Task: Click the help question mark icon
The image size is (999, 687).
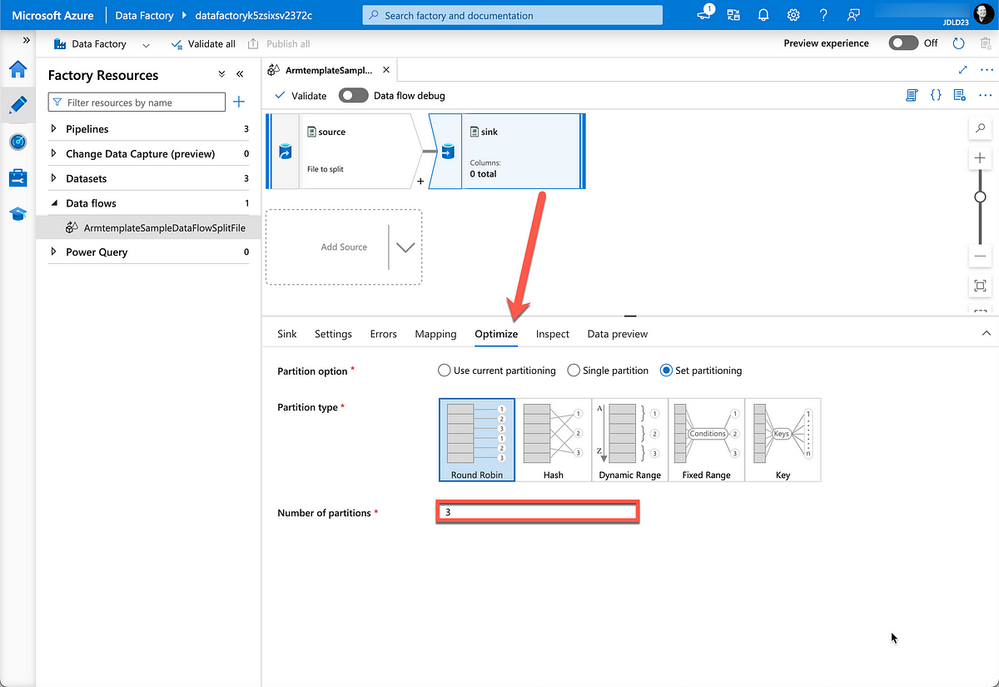Action: pos(823,15)
